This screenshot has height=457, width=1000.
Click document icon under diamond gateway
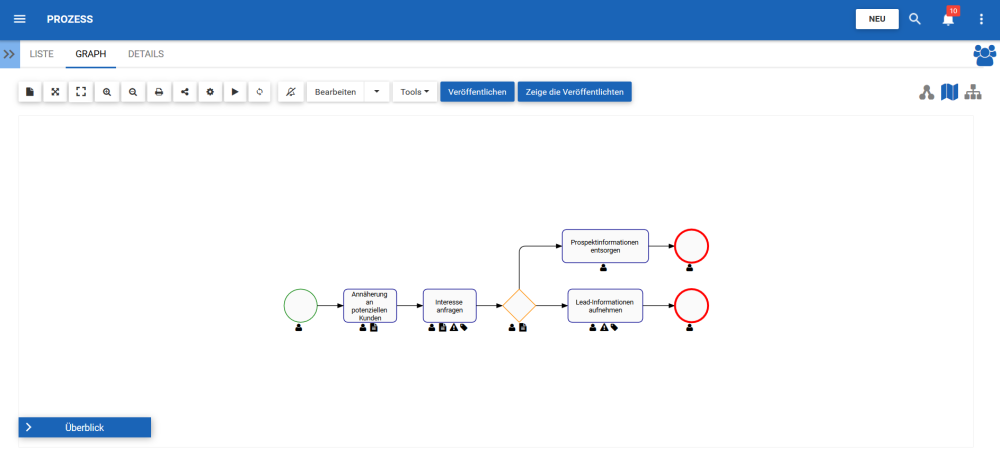(523, 328)
